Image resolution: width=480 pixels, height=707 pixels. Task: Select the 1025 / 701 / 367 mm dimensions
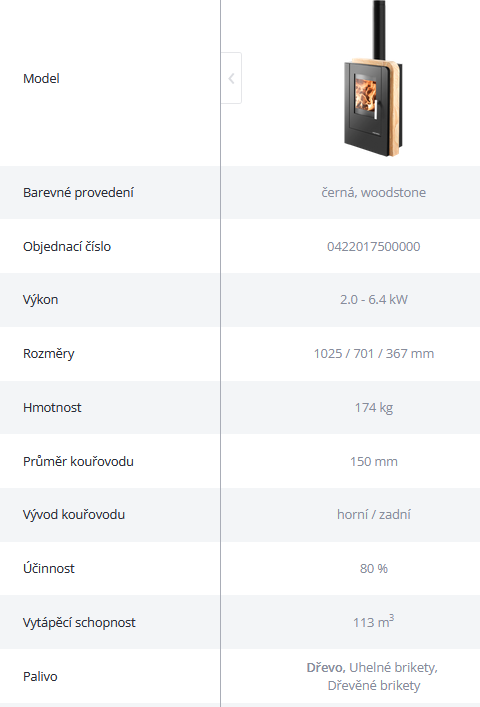tap(374, 354)
